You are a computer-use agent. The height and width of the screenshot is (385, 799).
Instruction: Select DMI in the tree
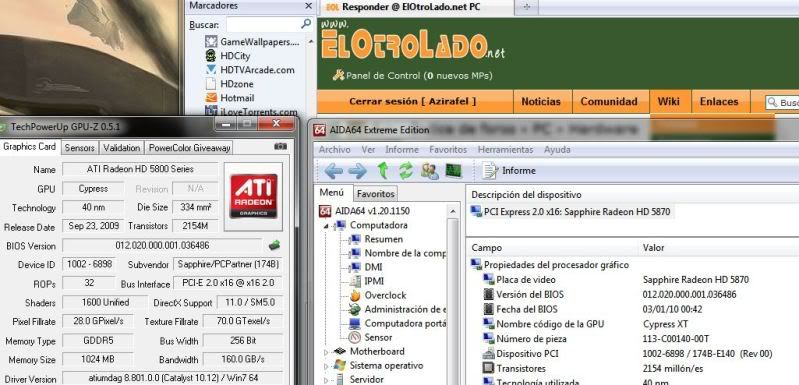pyautogui.click(x=366, y=267)
